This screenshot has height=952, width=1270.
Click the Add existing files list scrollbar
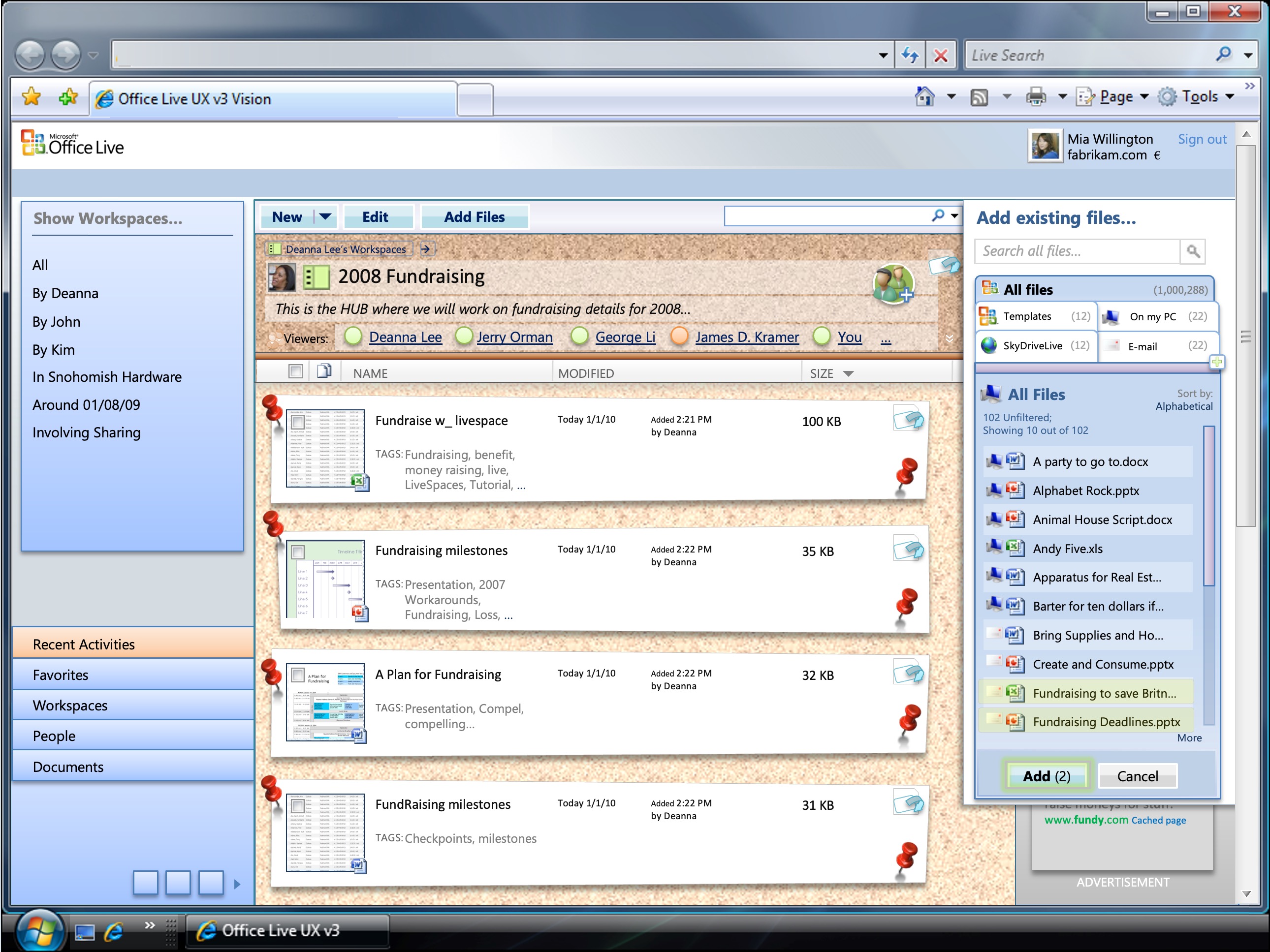(x=1208, y=506)
